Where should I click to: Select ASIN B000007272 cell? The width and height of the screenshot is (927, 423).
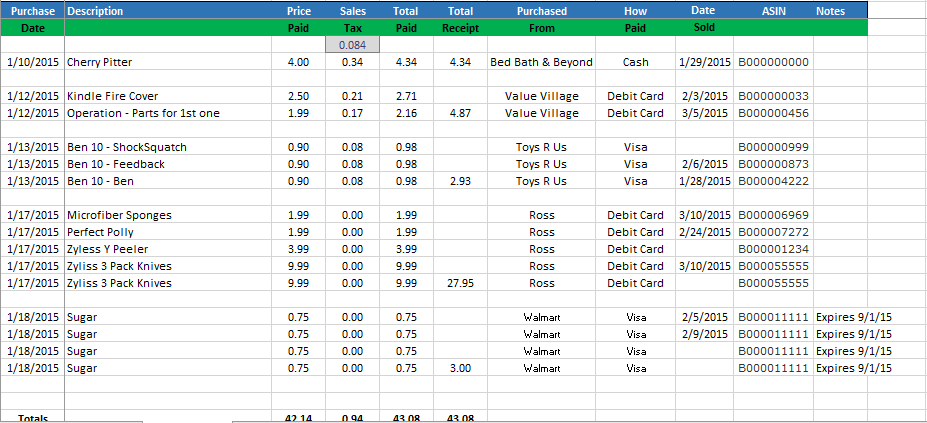(773, 232)
